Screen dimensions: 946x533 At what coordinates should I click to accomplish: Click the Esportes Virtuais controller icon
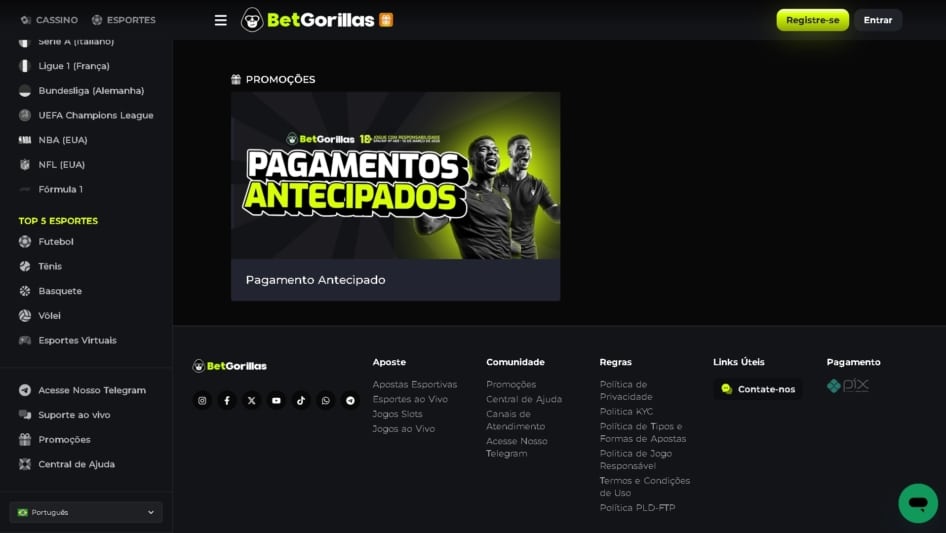coord(25,340)
